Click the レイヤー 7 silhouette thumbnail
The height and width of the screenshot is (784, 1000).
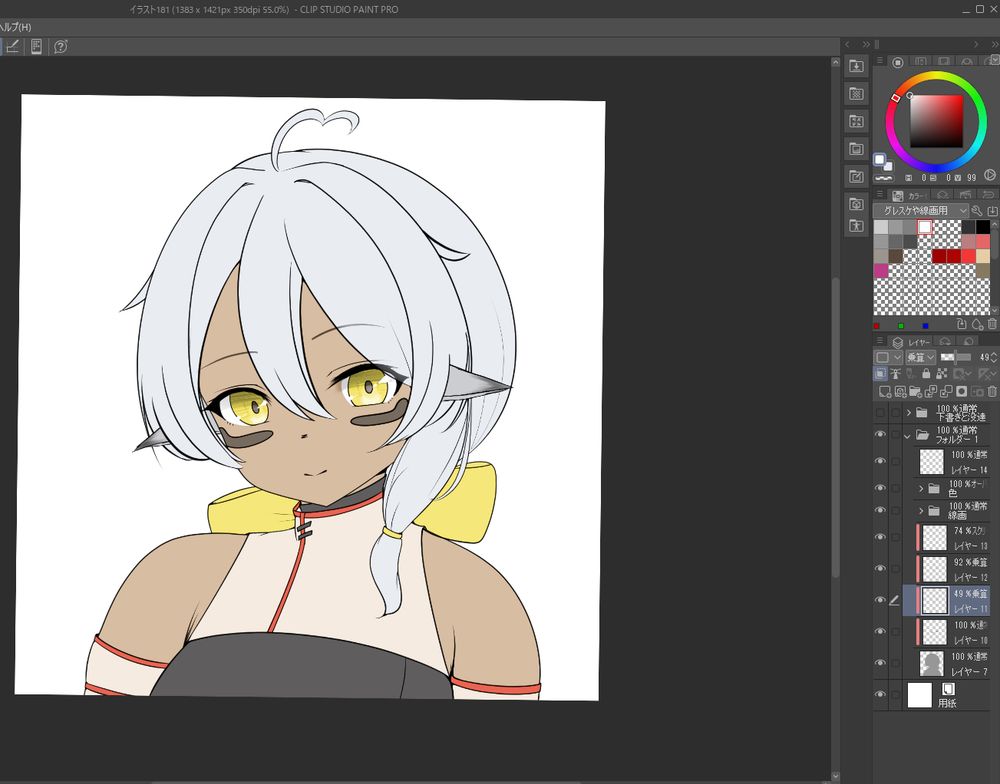[x=932, y=663]
